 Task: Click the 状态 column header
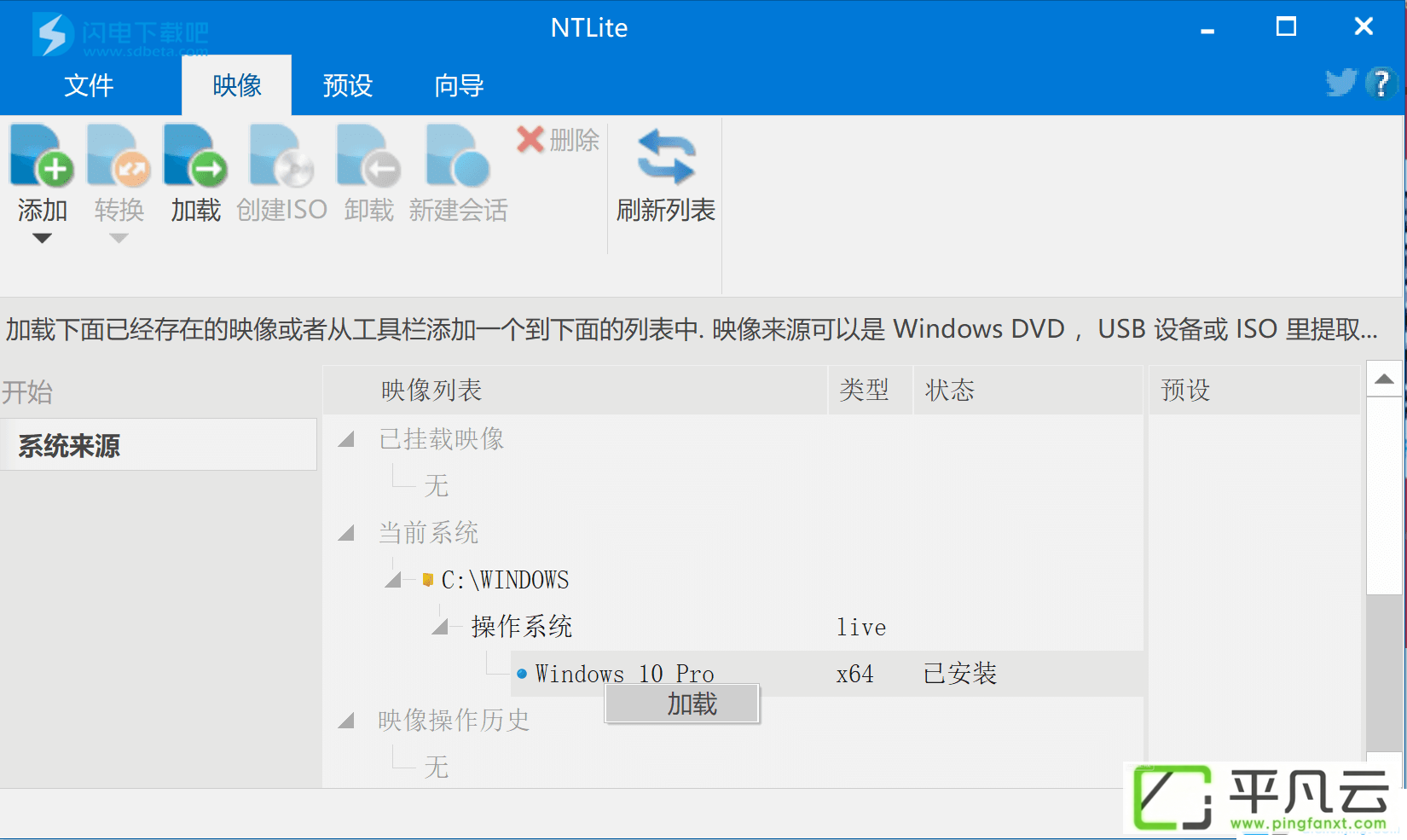(x=1028, y=391)
